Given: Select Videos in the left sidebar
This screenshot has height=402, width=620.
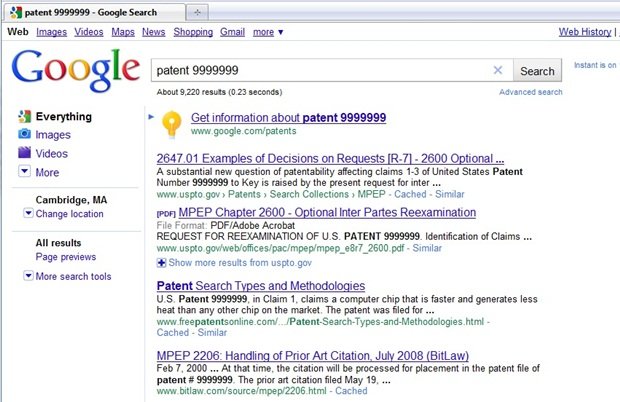Looking at the screenshot, I should 51,153.
